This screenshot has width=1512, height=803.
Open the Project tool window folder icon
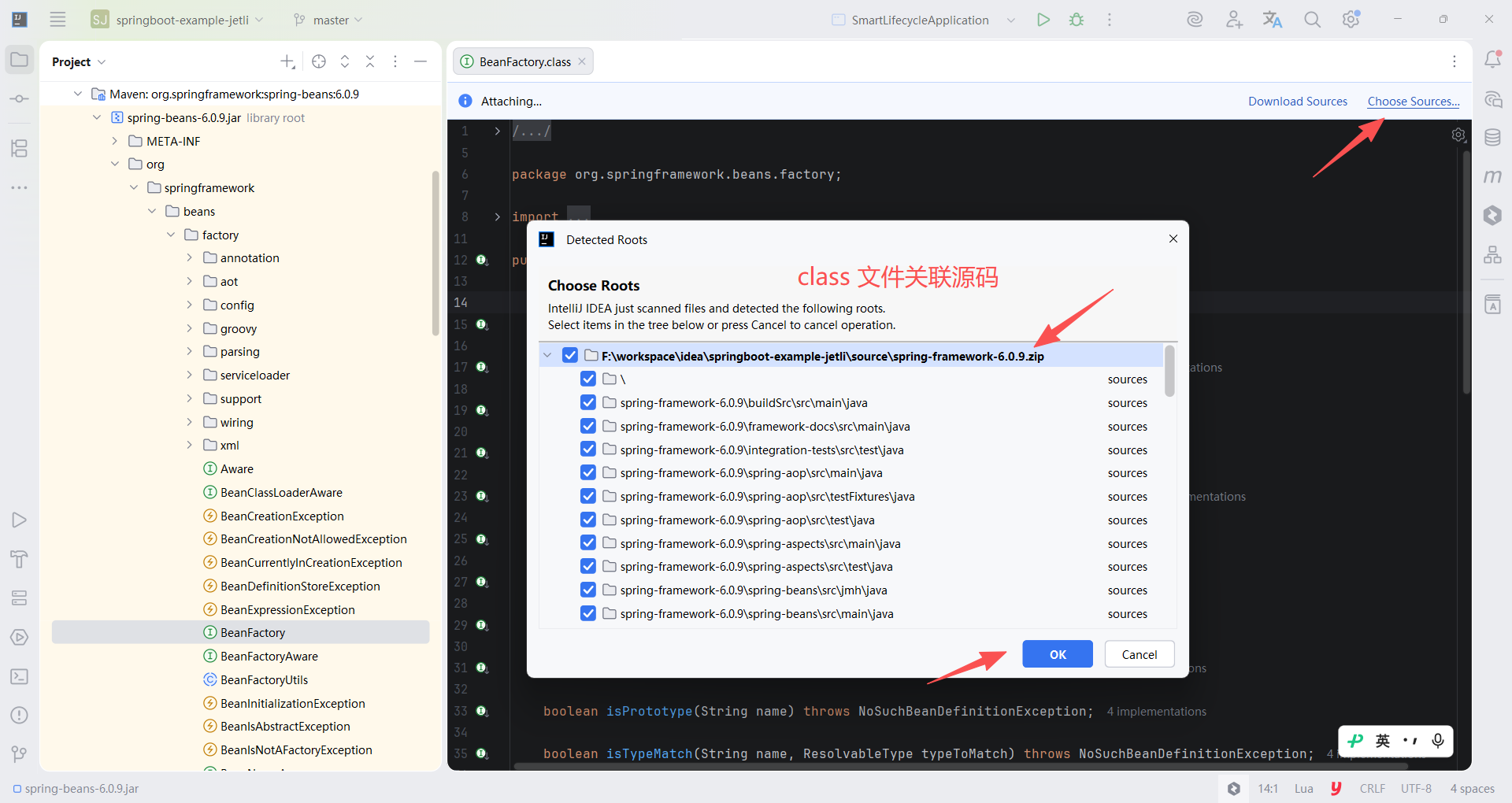[x=20, y=60]
